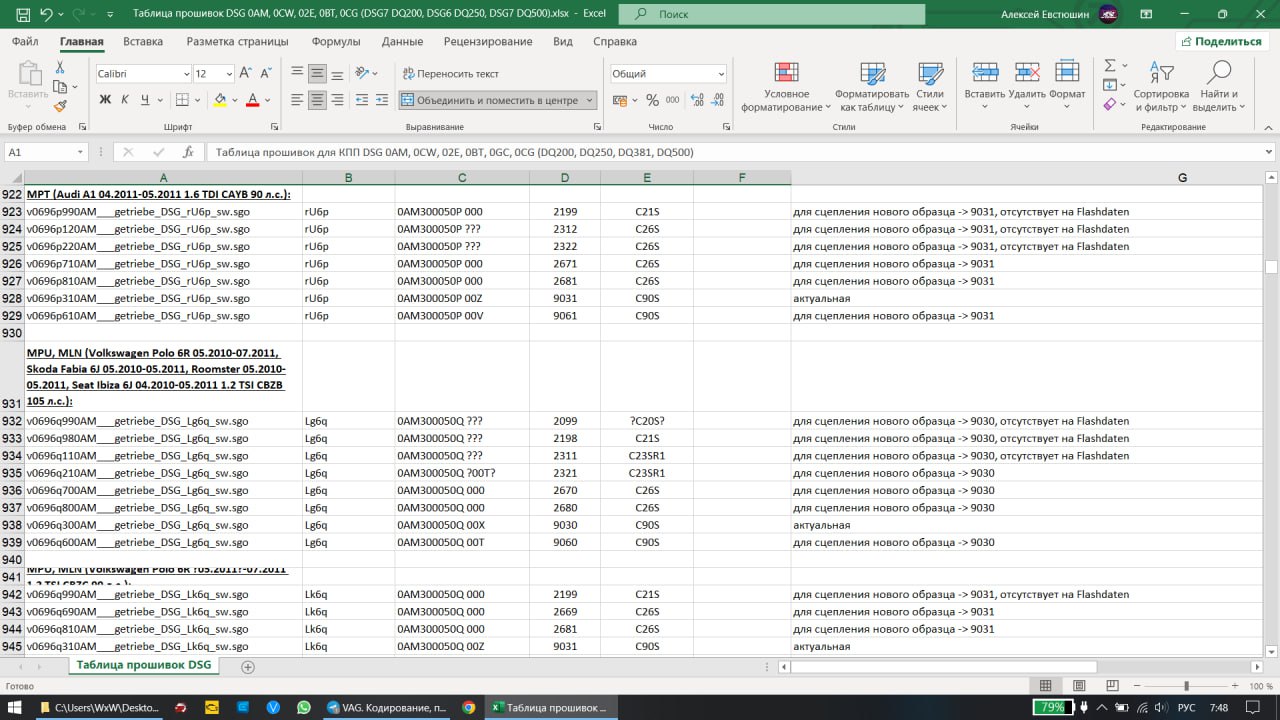Viewport: 1280px width, 720px height.
Task: Toggle align text left
Action: (x=297, y=100)
